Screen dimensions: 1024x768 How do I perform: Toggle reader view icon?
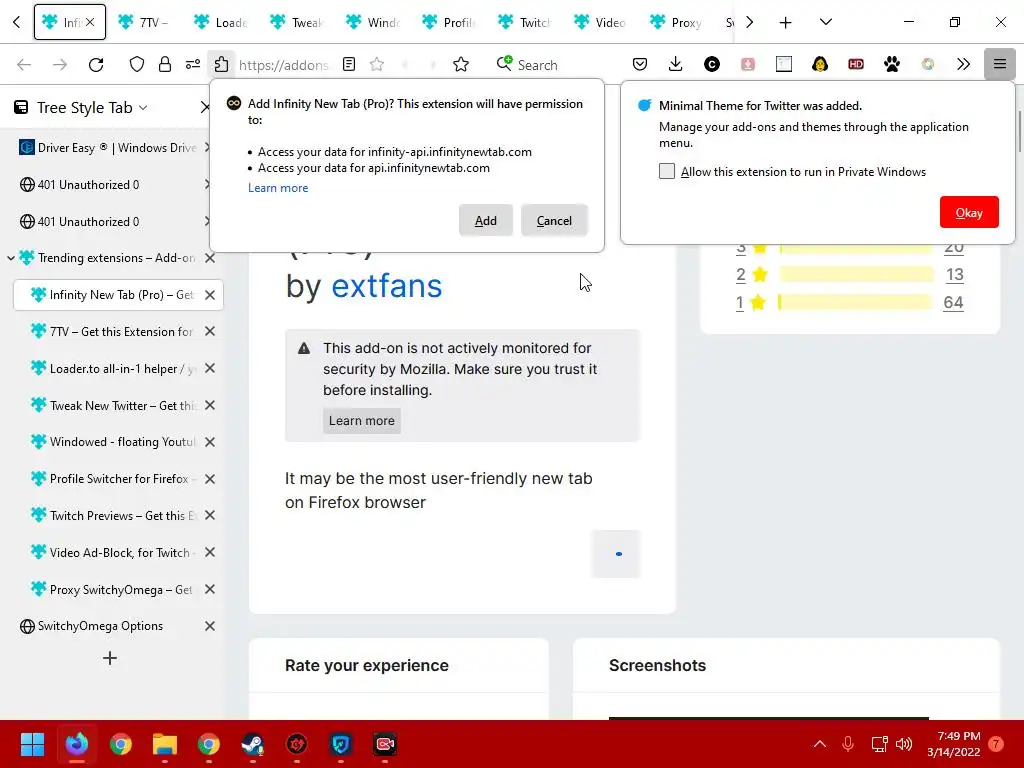coord(349,64)
